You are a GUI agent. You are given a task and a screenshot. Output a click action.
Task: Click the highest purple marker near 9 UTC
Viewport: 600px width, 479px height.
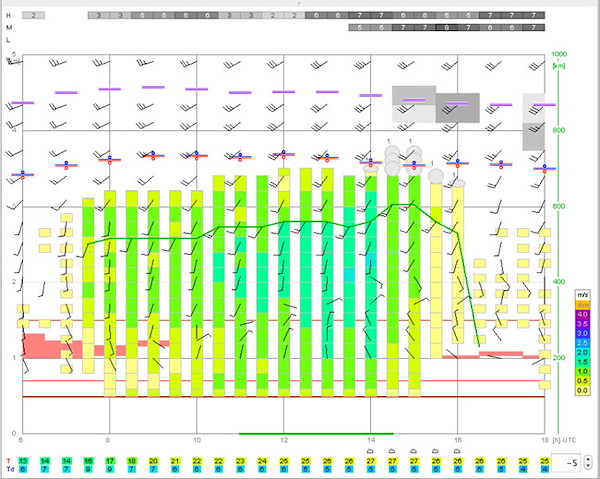[153, 88]
